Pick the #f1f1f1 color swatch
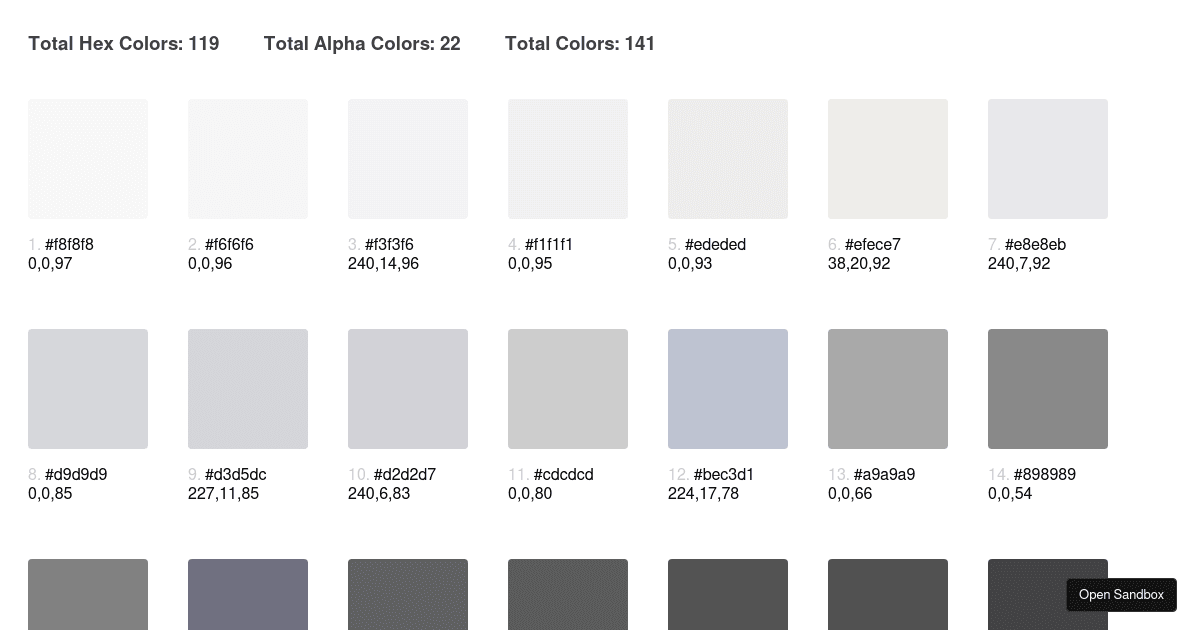This screenshot has height=630, width=1200. [568, 159]
